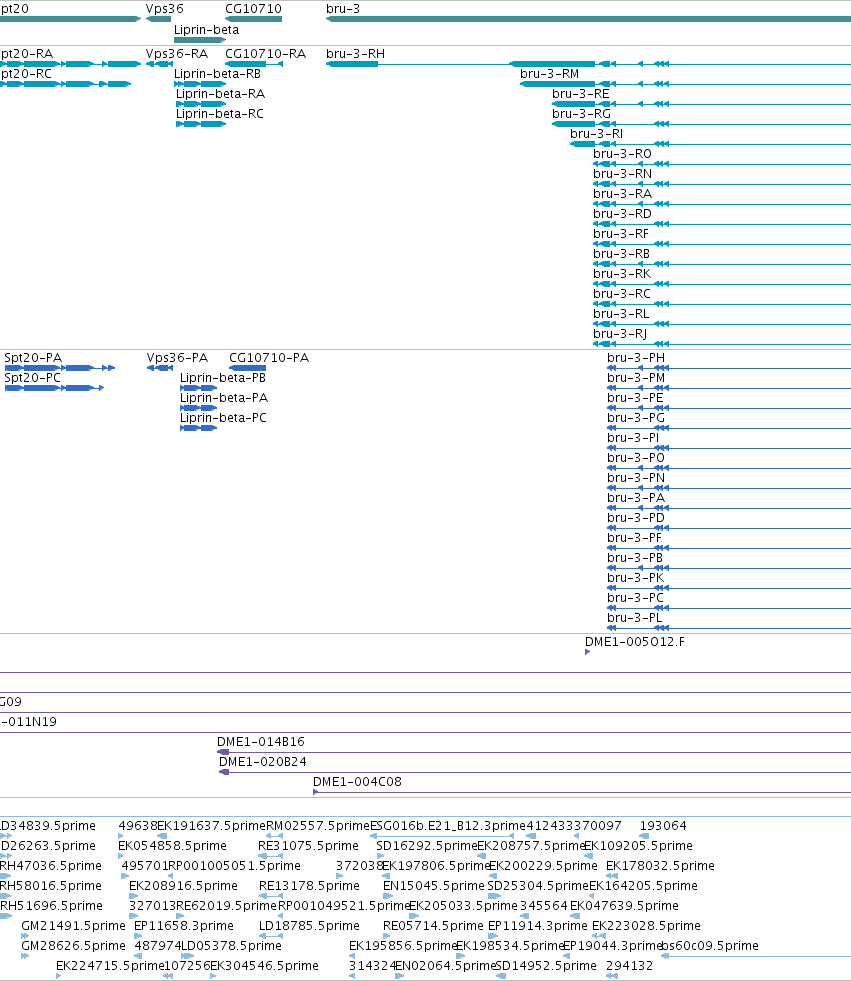
Task: Select EST bs60c09.5prime
Action: click(710, 946)
